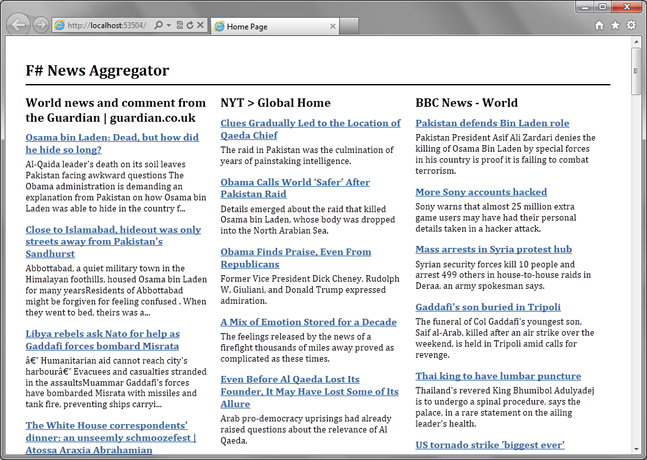The height and width of the screenshot is (460, 647).
Task: Open 'Even Before Al Qaeda Lost Its Founder'
Action: pyautogui.click(x=309, y=392)
